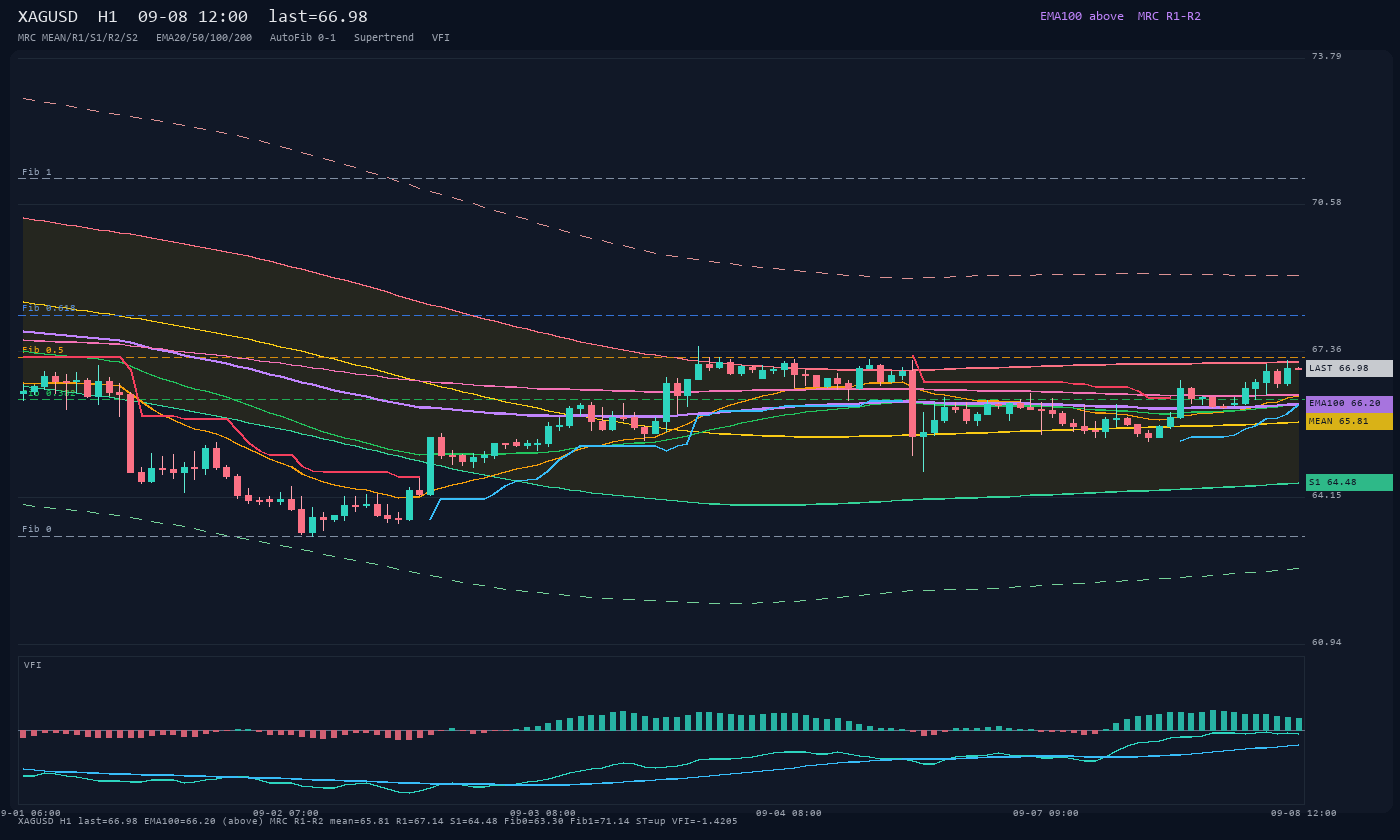Click the 09-08 12:00 timestamp in the title
This screenshot has height=840, width=1400.
[x=193, y=17]
